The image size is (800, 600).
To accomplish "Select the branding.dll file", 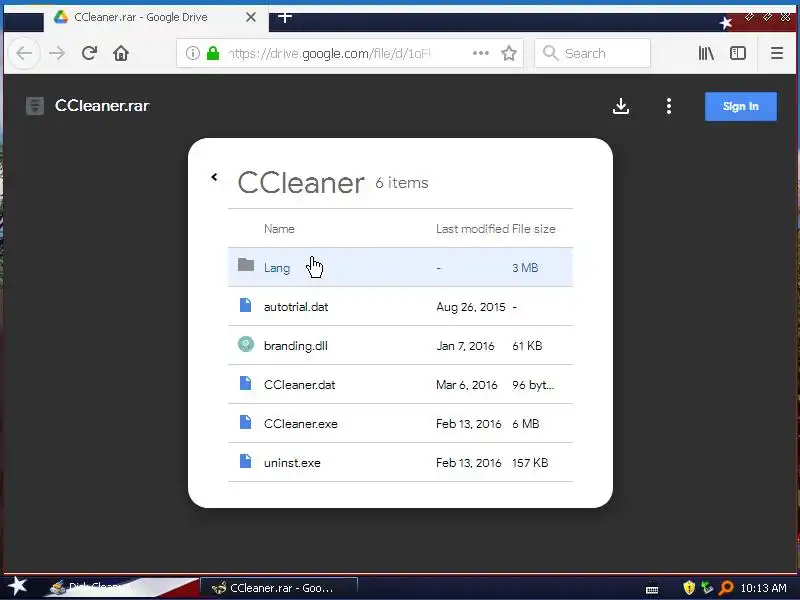I will tap(400, 345).
